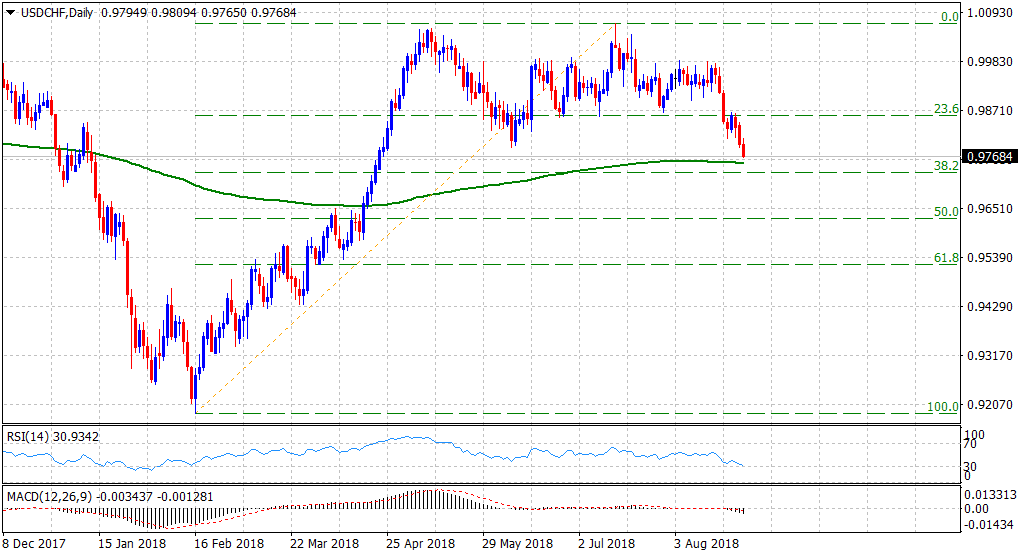This screenshot has height=556, width=1020.
Task: Select the 3 Aug 2018 date marker
Action: [707, 544]
